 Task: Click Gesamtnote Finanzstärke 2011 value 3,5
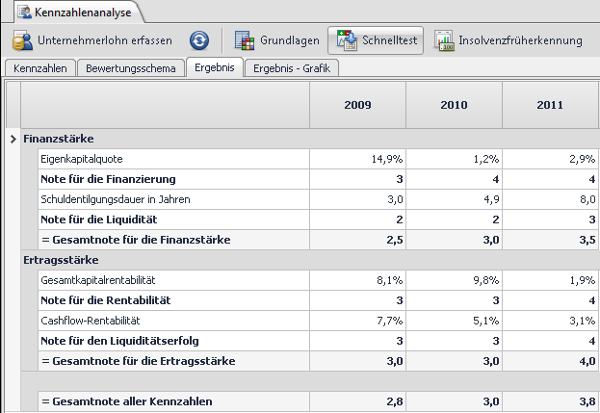(587, 240)
